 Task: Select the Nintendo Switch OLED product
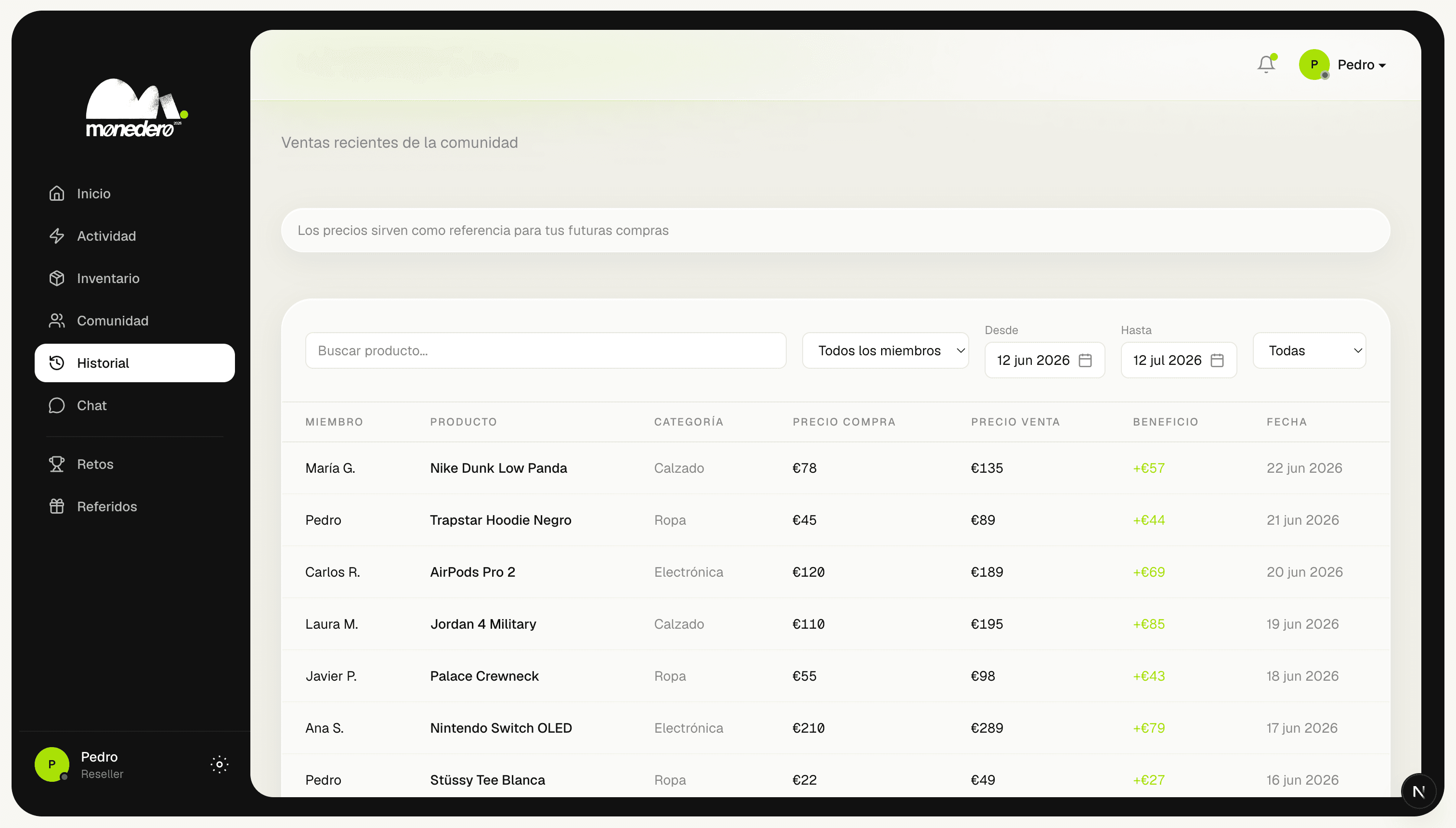coord(501,728)
